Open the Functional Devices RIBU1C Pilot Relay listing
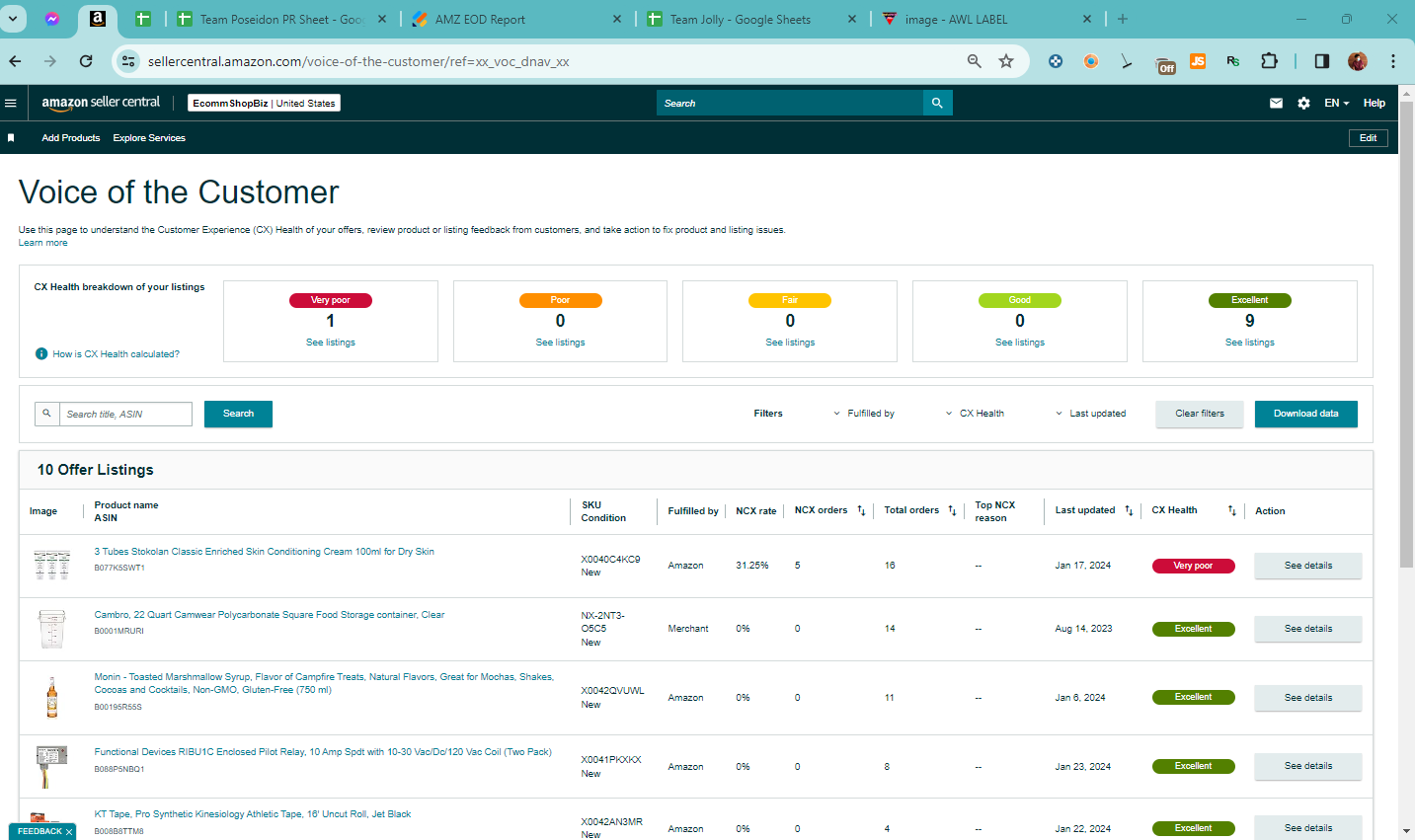Image resolution: width=1415 pixels, height=840 pixels. pos(323,752)
